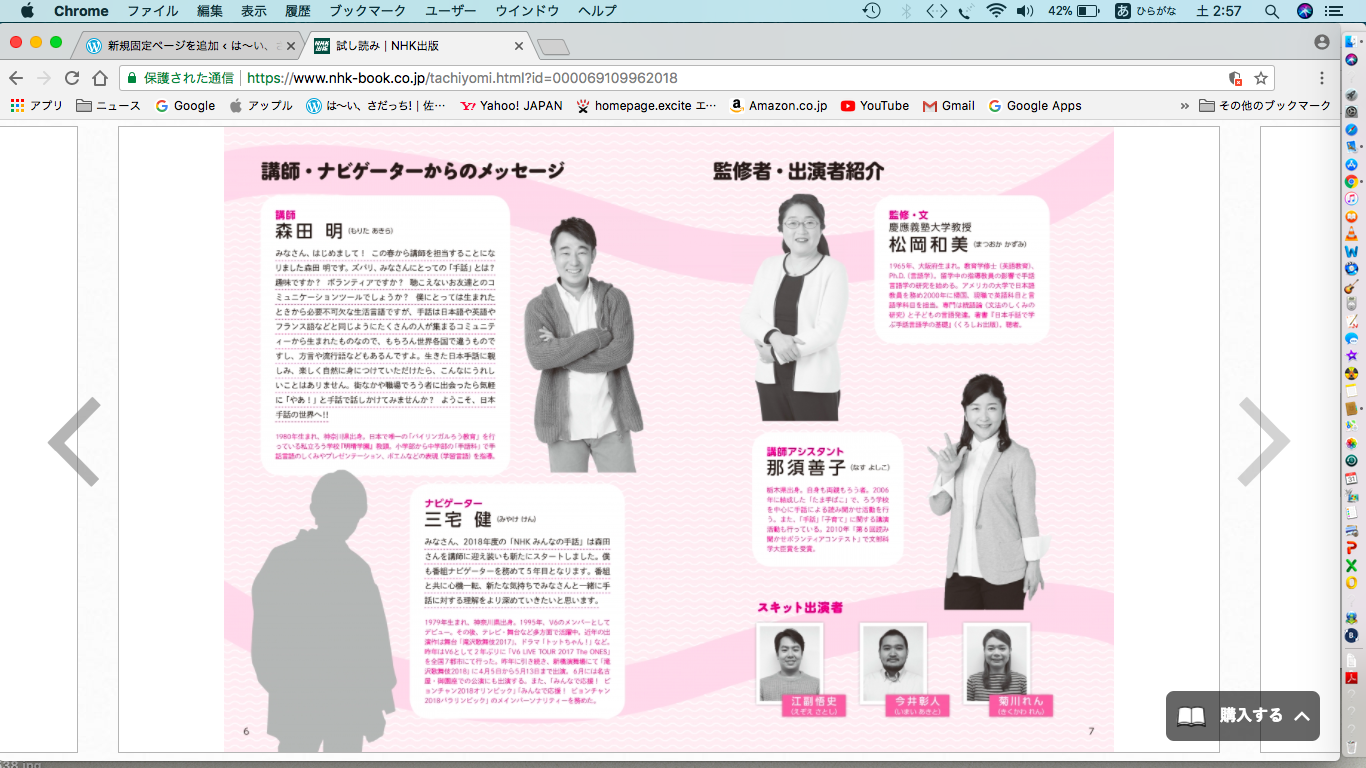The image size is (1366, 768).
Task: Show hidden bookmarks with chevron
Action: click(x=1185, y=106)
